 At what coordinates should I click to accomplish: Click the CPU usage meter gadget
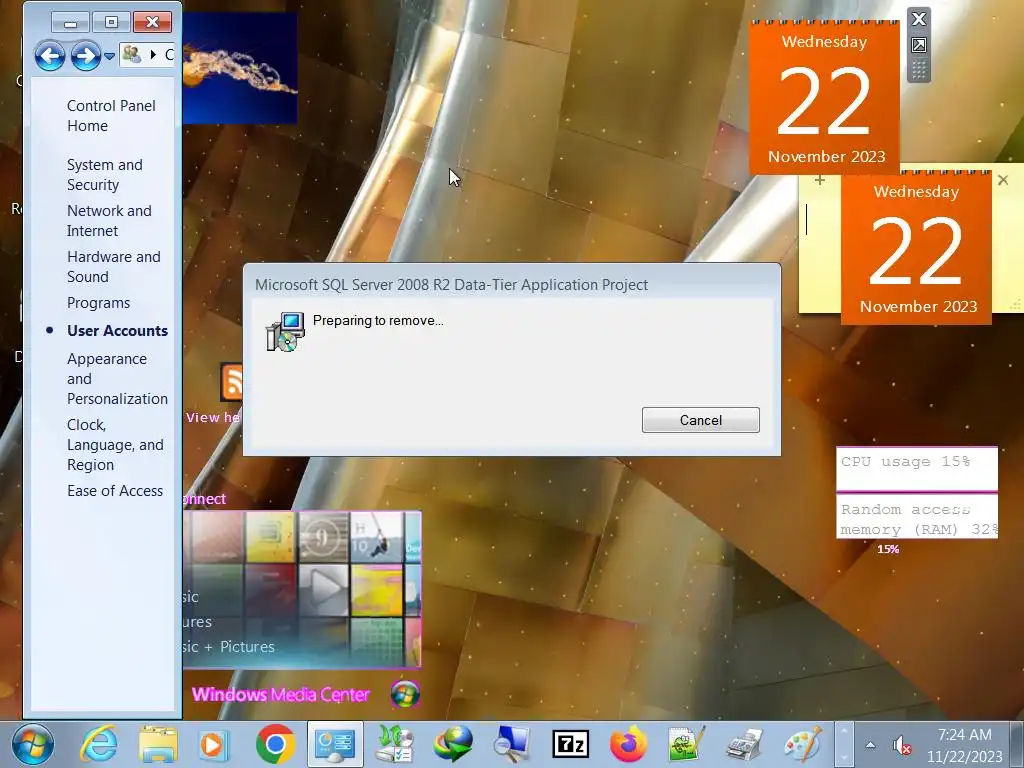tap(917, 469)
